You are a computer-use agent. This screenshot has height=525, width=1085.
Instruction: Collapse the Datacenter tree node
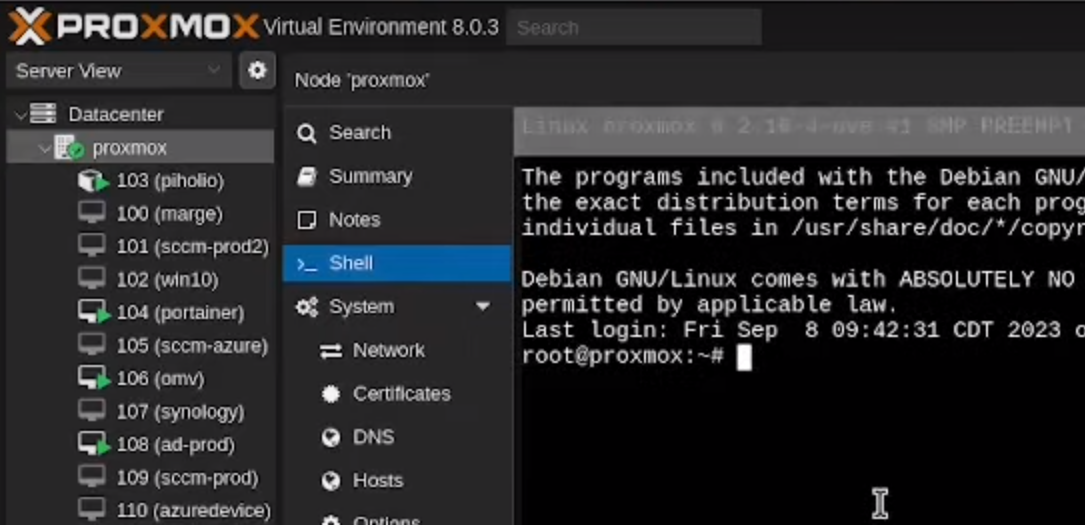pos(21,115)
